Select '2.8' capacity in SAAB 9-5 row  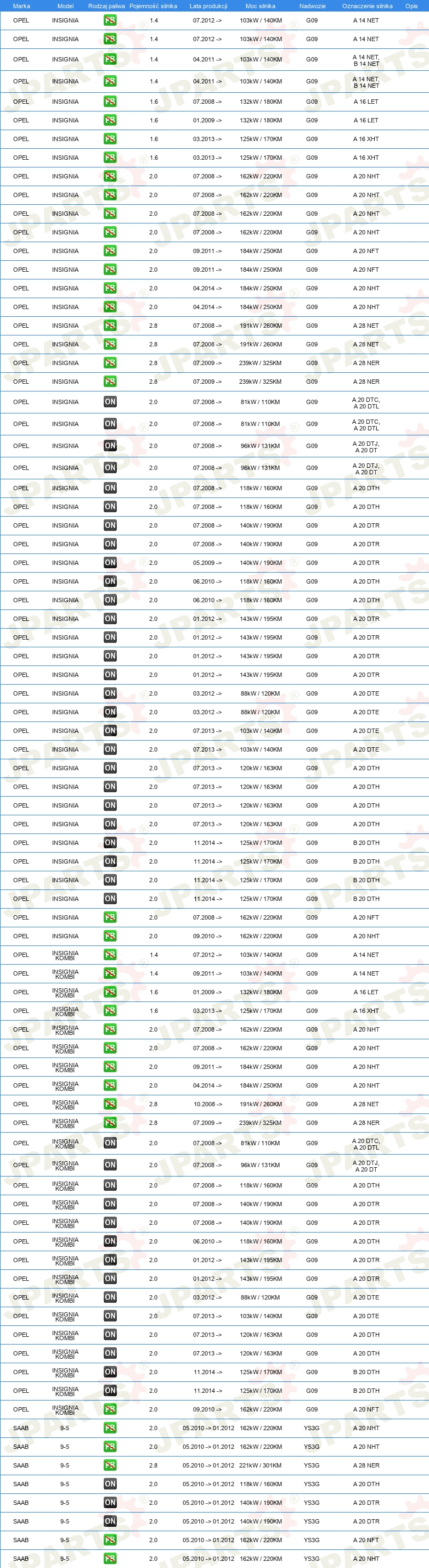click(154, 1465)
